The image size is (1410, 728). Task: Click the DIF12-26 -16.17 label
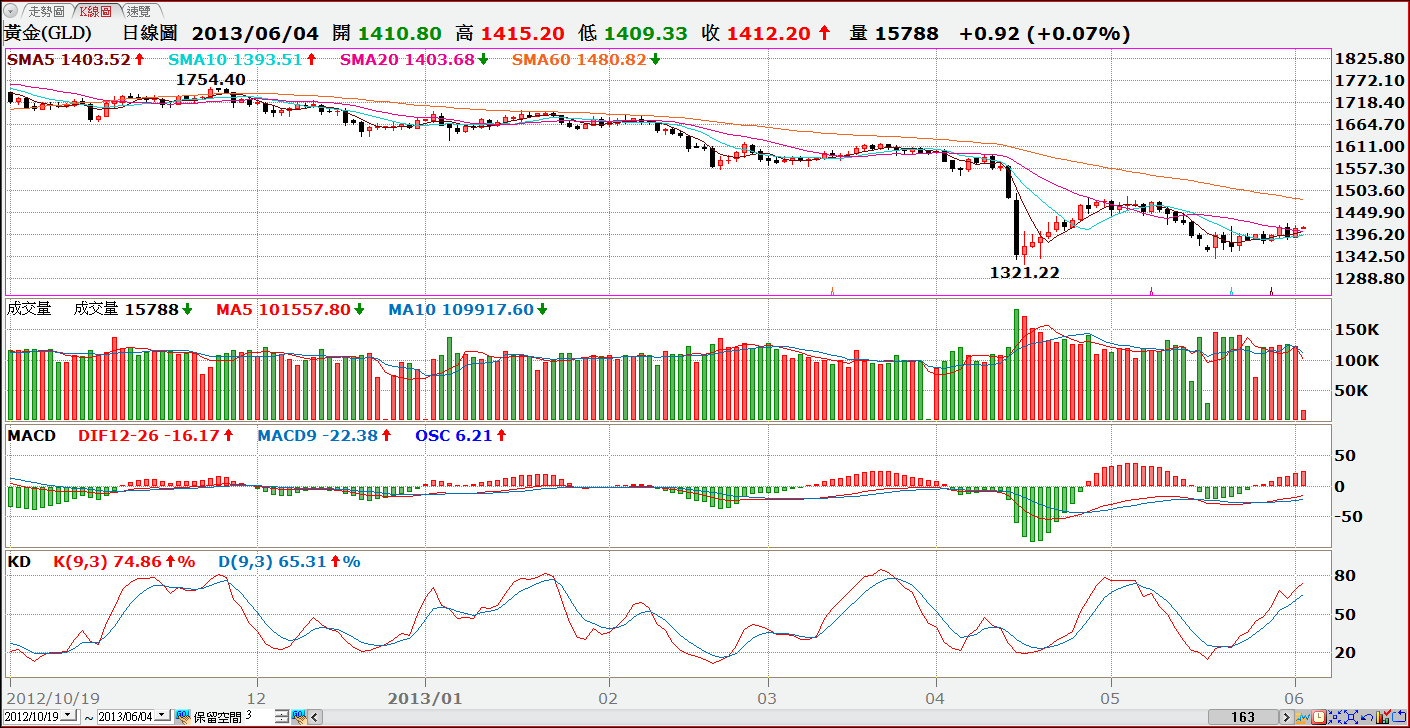tap(156, 435)
